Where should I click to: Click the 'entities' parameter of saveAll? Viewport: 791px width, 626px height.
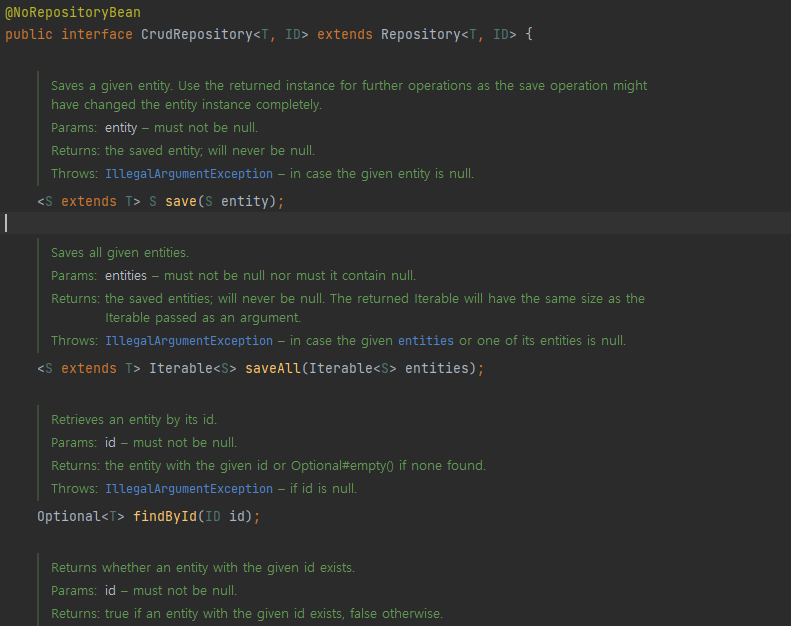pos(437,368)
